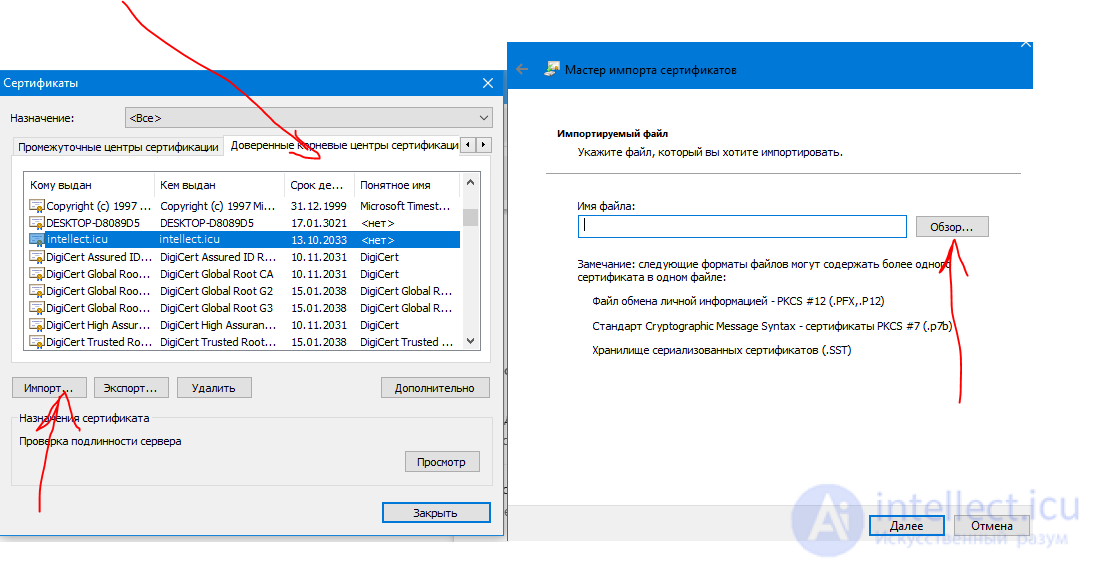Click the DigiCert Trusted Root... issuer cell

click(x=218, y=342)
